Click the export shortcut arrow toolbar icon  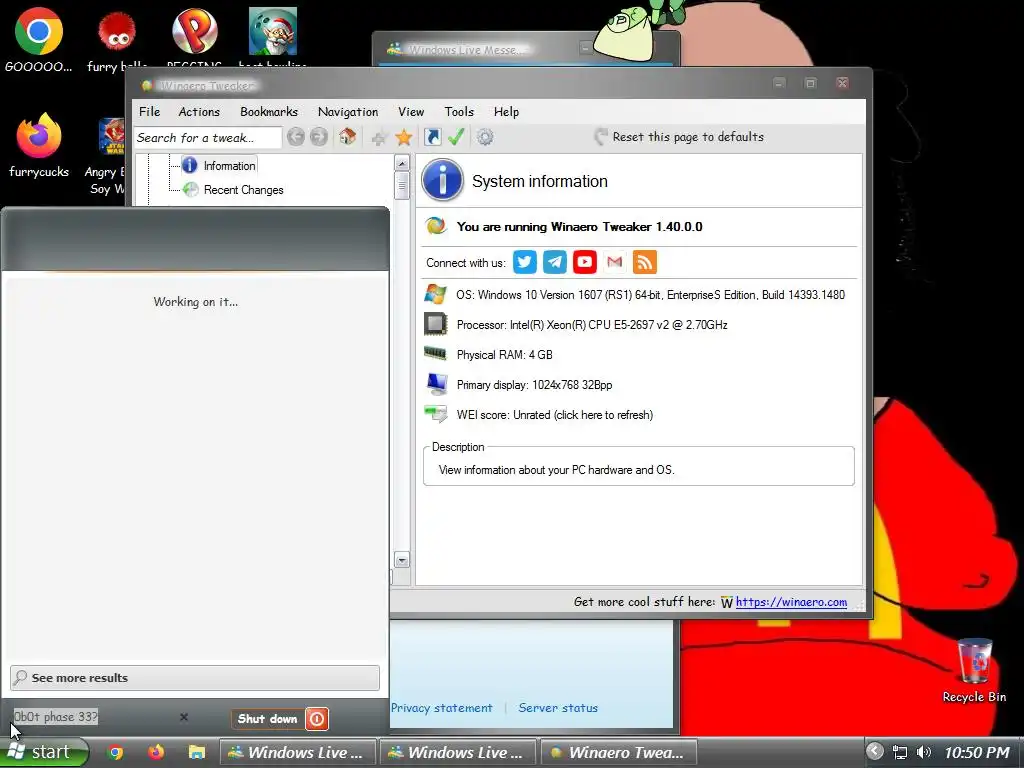432,136
